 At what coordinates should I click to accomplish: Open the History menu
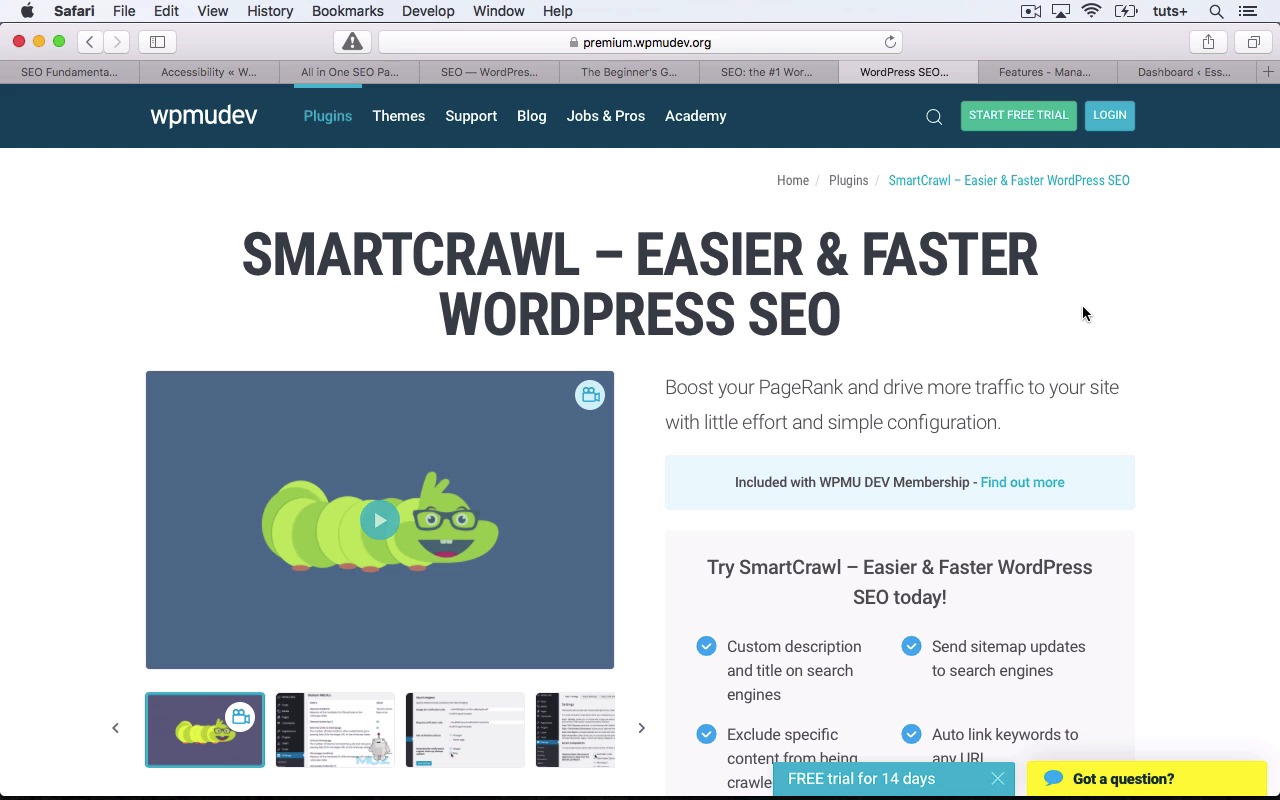pos(270,11)
